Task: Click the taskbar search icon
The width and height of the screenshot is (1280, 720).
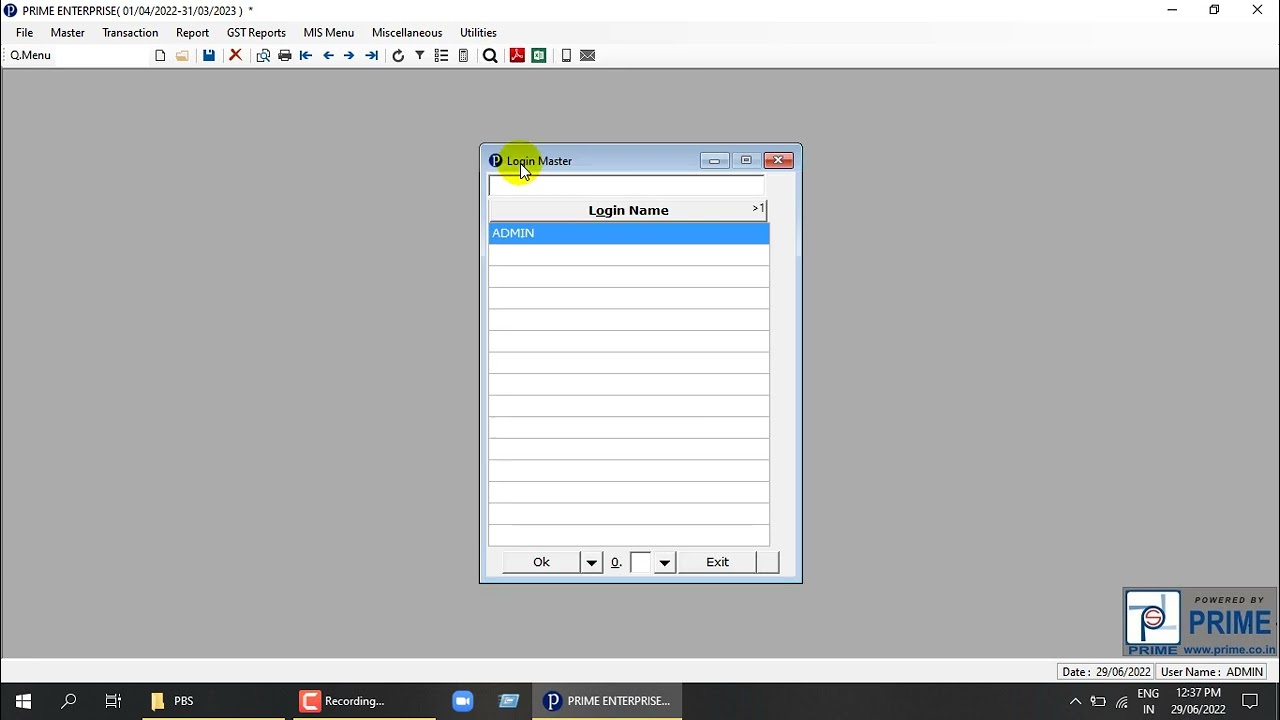Action: [69, 701]
